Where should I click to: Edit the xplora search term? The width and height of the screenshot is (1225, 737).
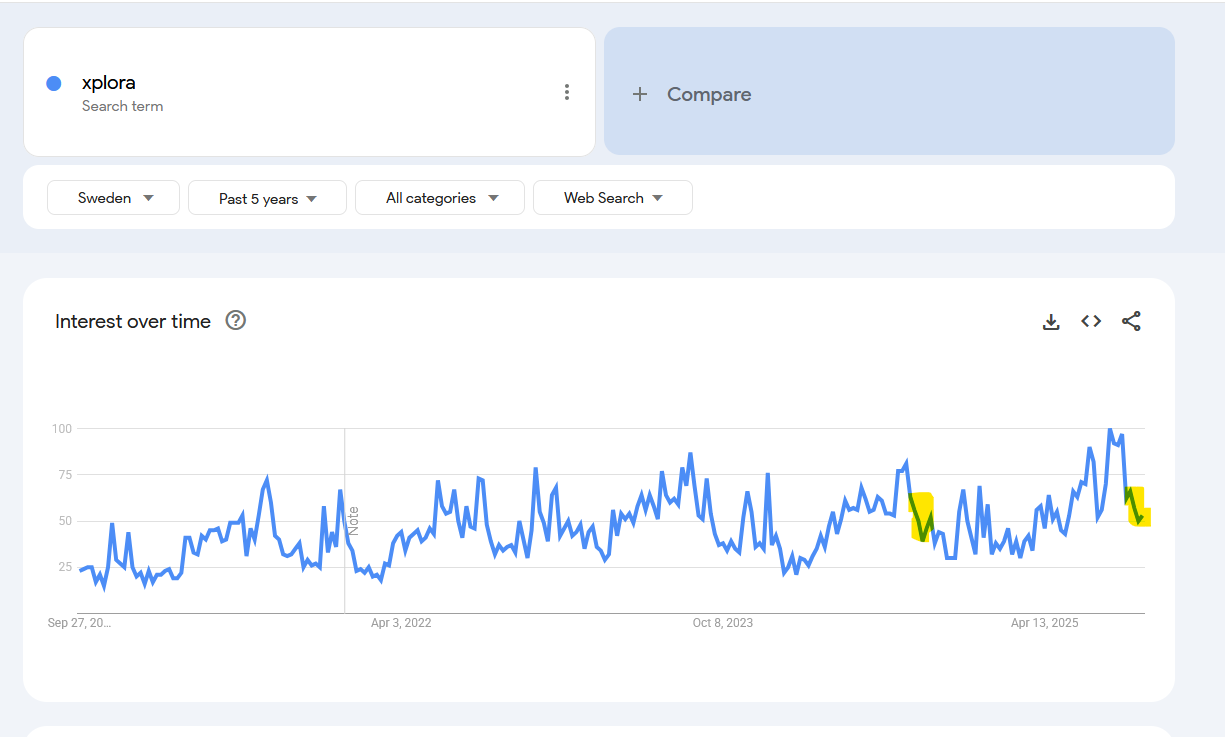[109, 83]
